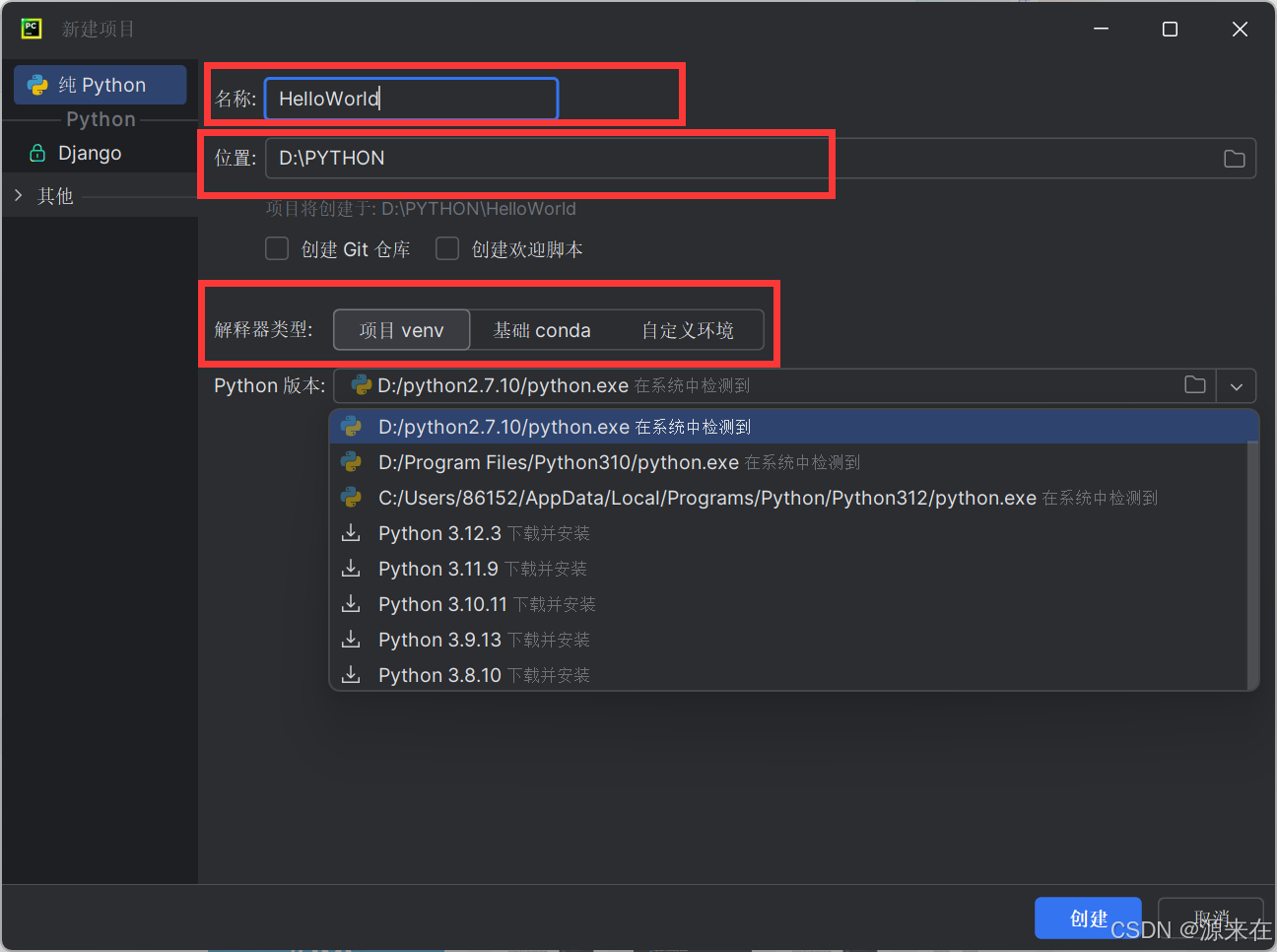Image resolution: width=1277 pixels, height=952 pixels.
Task: Select D:/Program Files/Python310/python.exe entry
Action: click(x=789, y=462)
